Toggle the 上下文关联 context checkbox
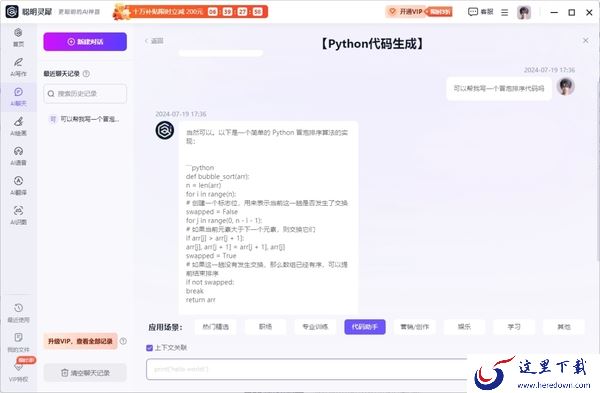Image resolution: width=600 pixels, height=393 pixels. (149, 348)
